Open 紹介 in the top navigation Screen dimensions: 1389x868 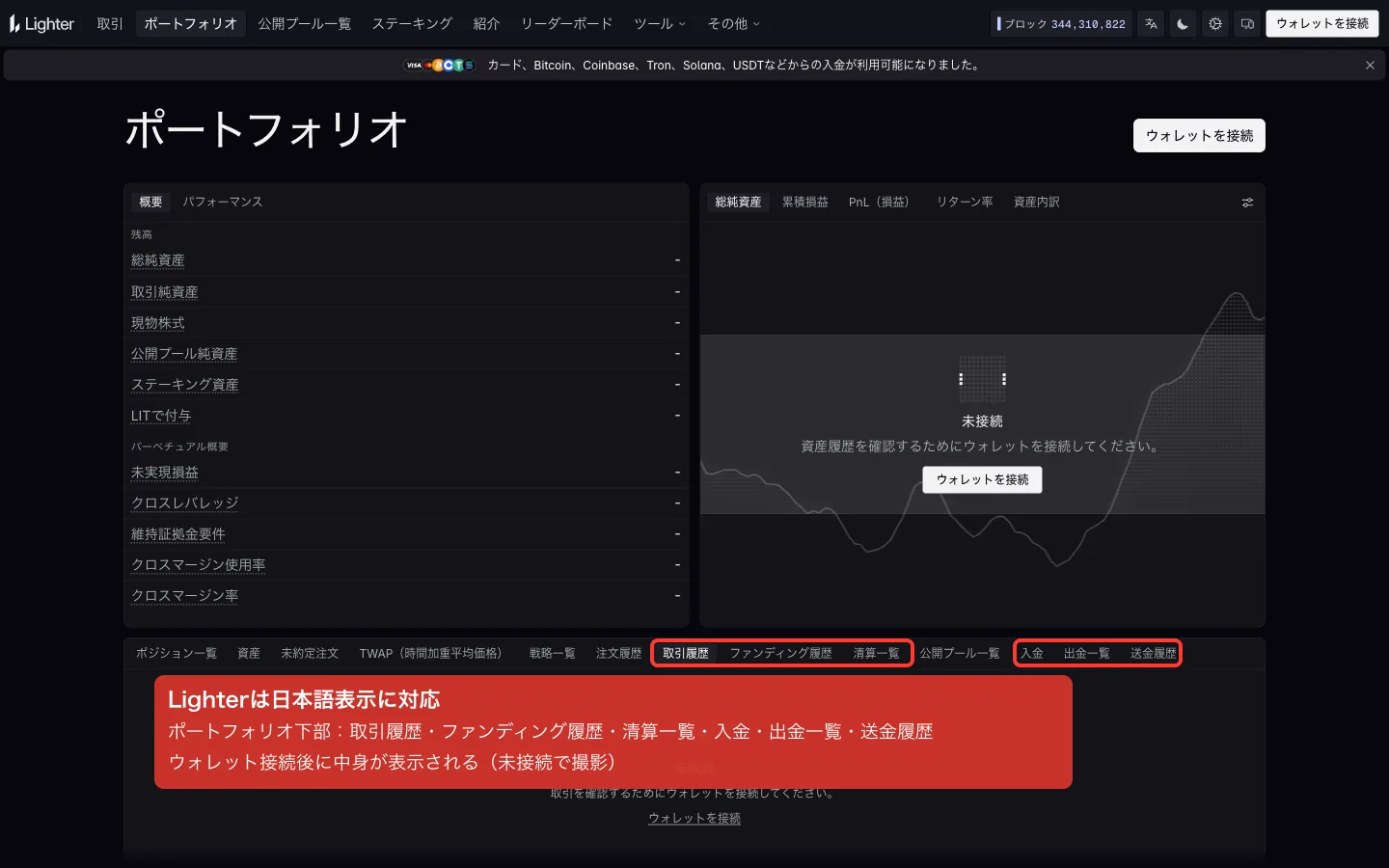[x=486, y=24]
